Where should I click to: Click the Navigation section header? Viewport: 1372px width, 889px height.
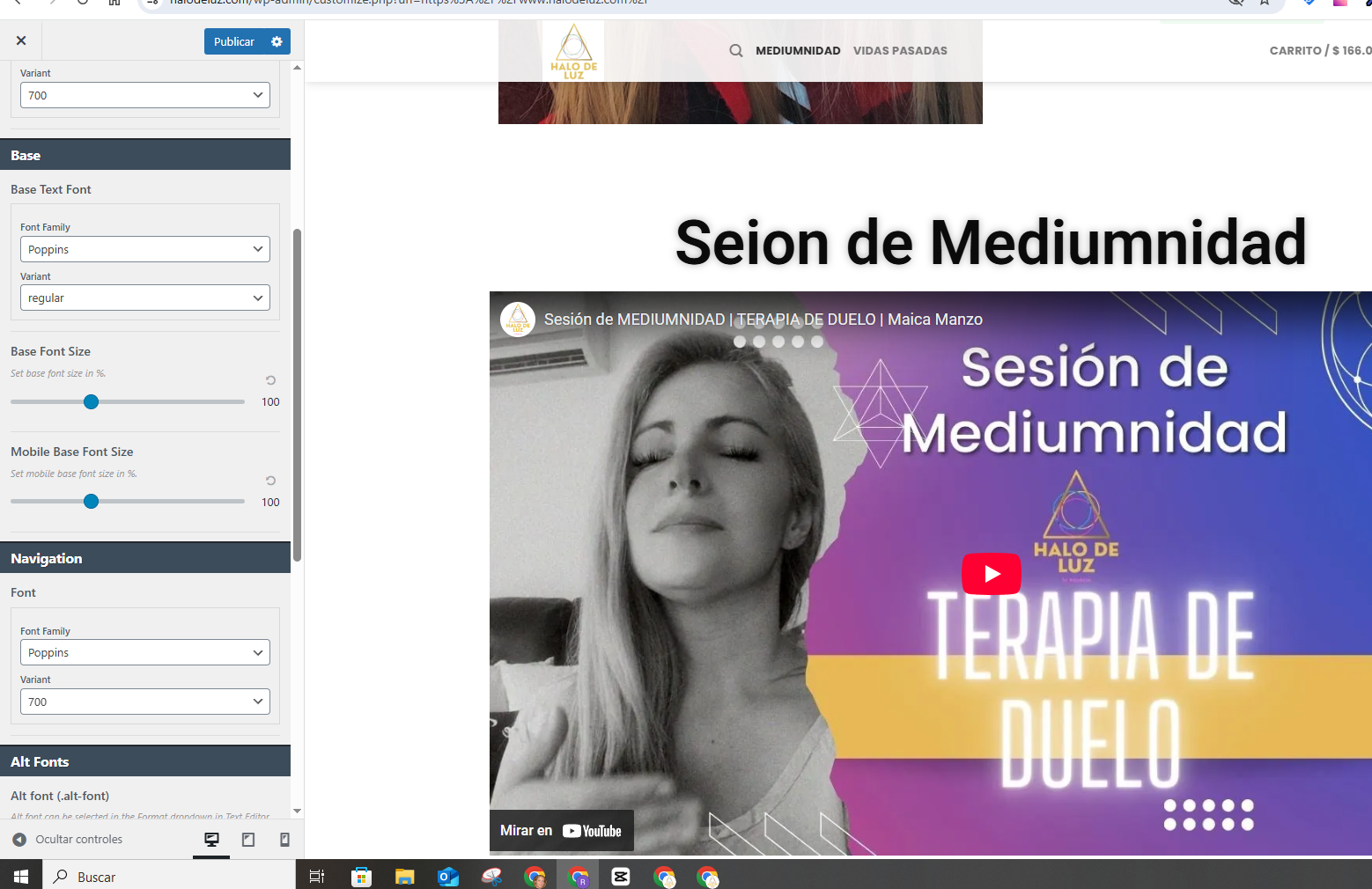[145, 558]
